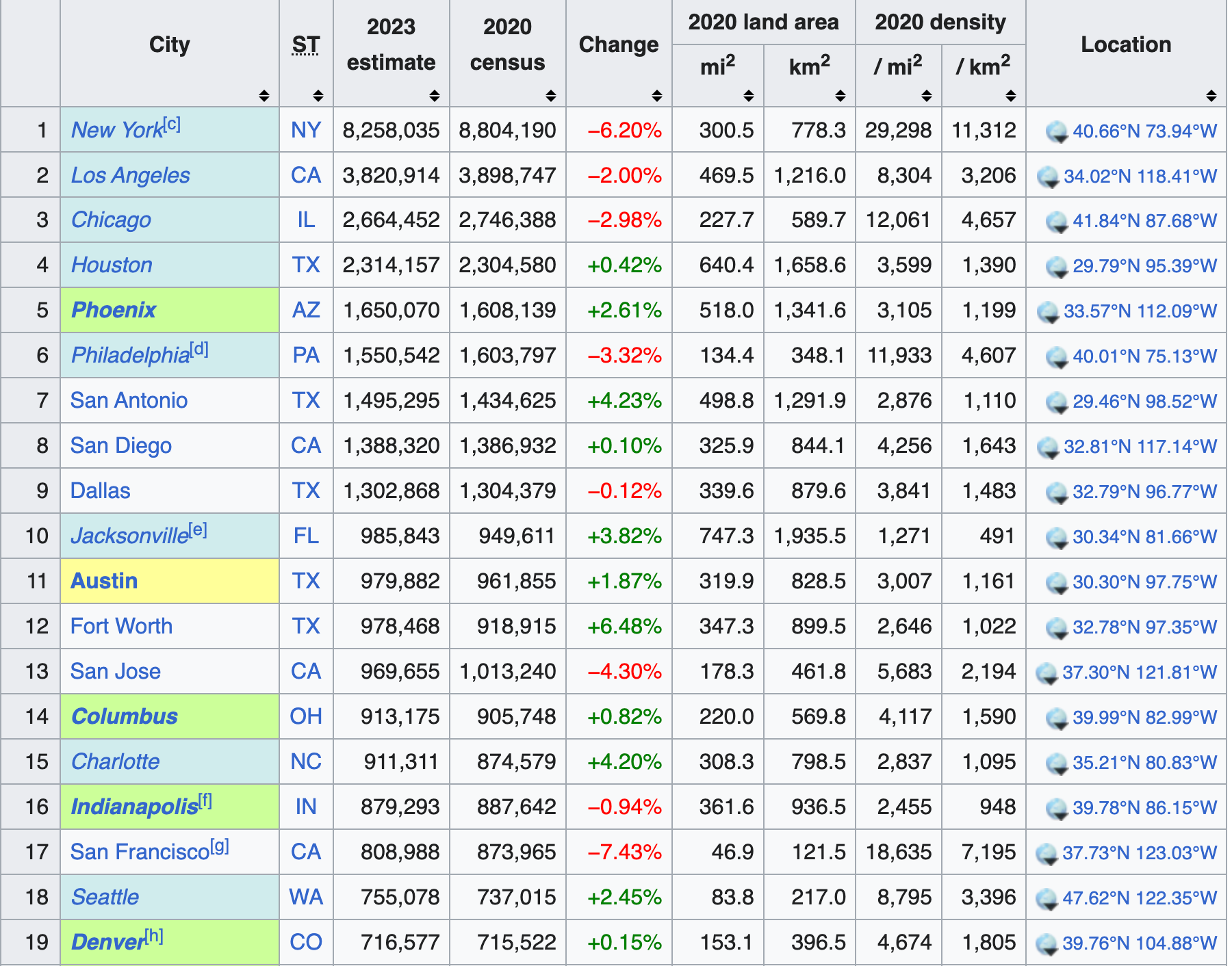Sort the table by City column
This screenshot has height=966, width=1232.
click(264, 96)
